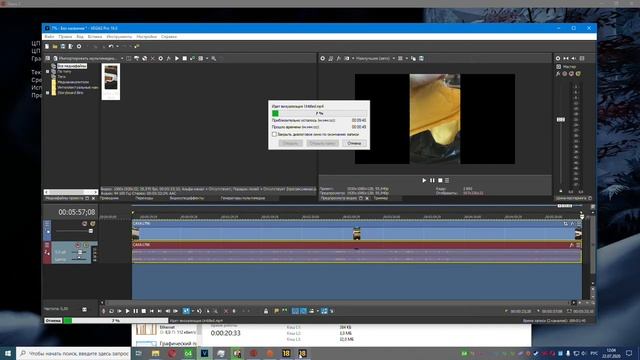Switch to the Transitions tab

point(144,198)
